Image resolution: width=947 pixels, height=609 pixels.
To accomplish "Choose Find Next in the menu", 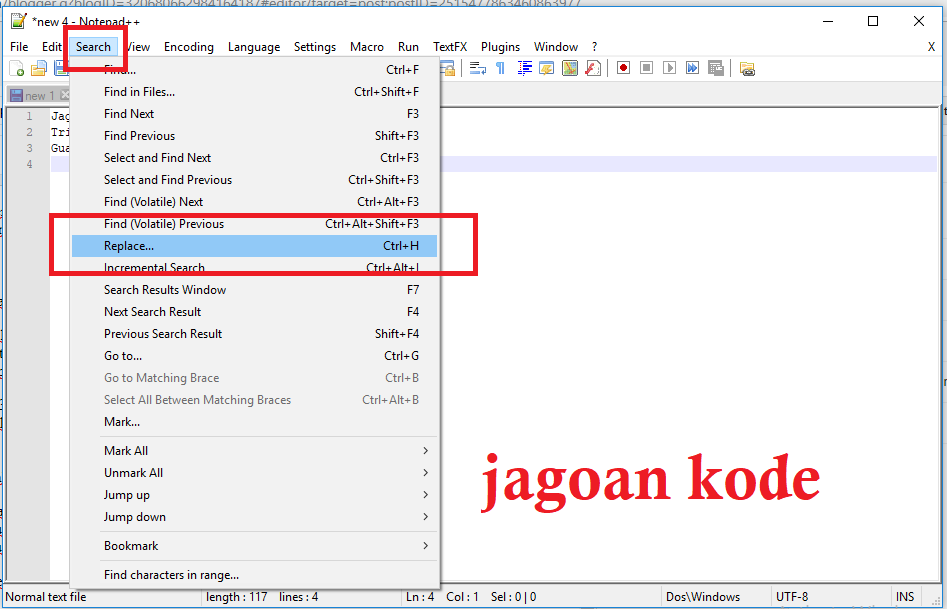I will (254, 114).
